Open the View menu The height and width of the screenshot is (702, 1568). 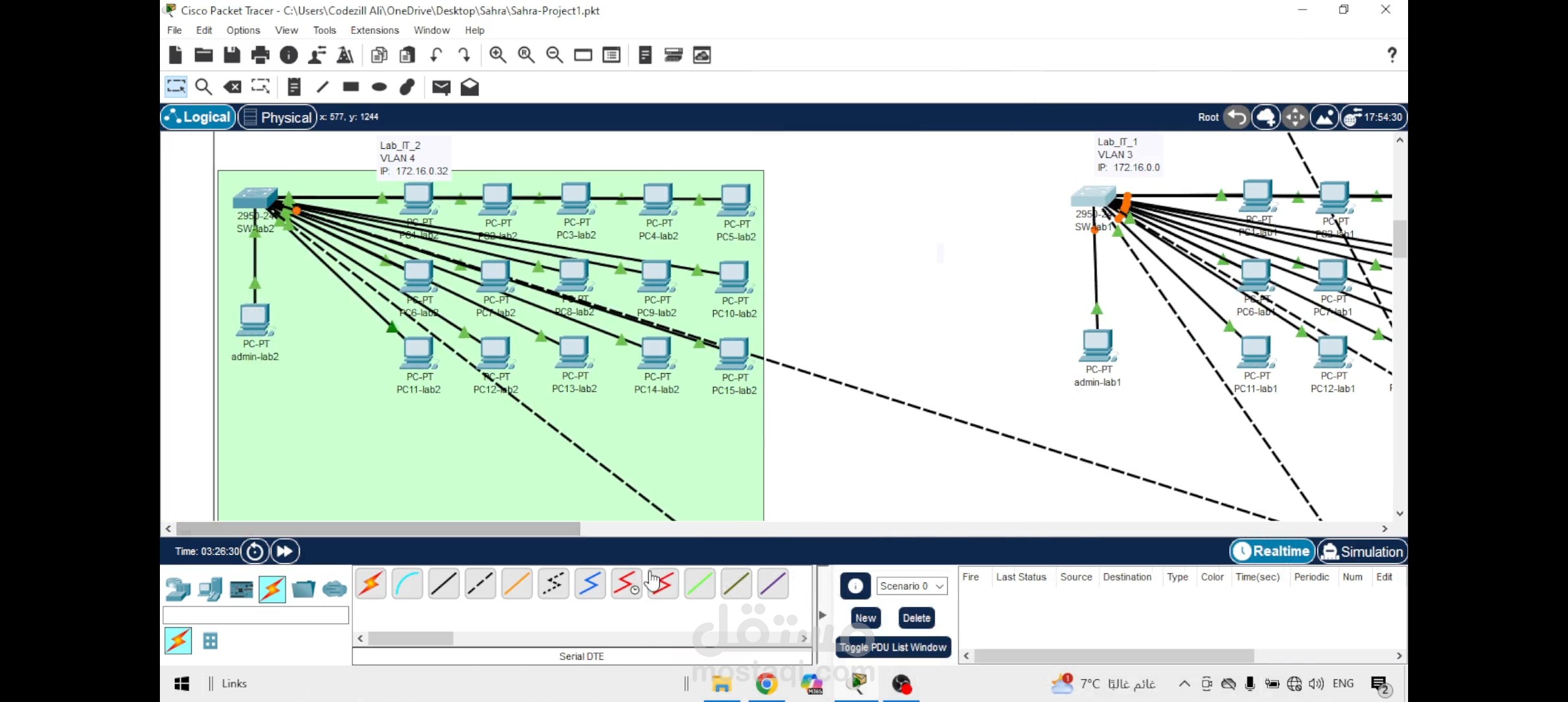click(286, 31)
